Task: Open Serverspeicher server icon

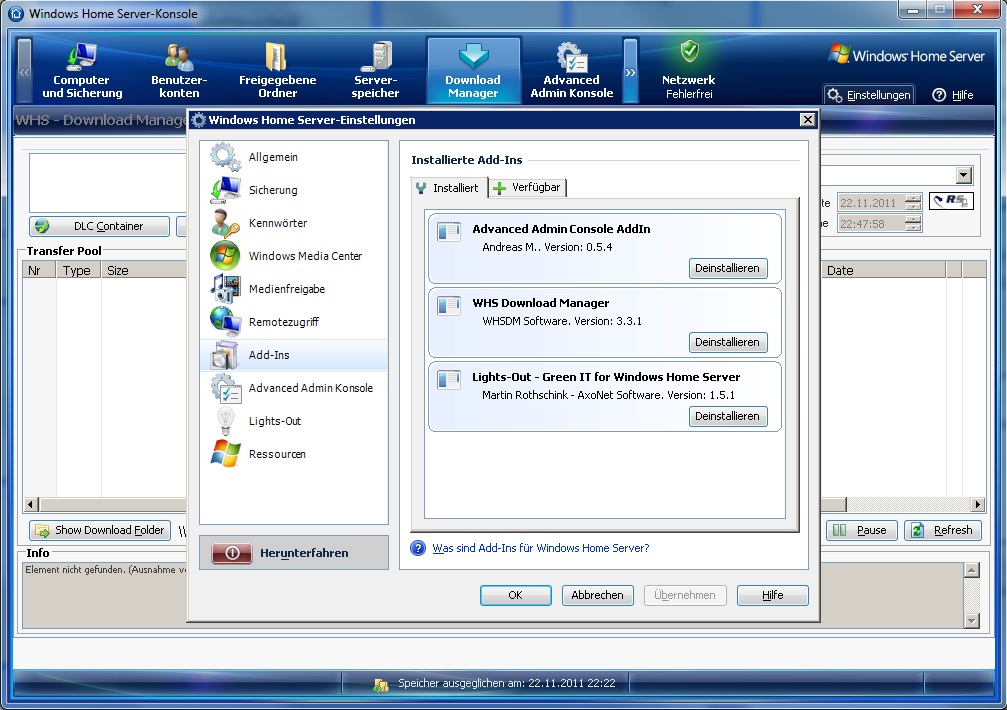Action: click(376, 56)
